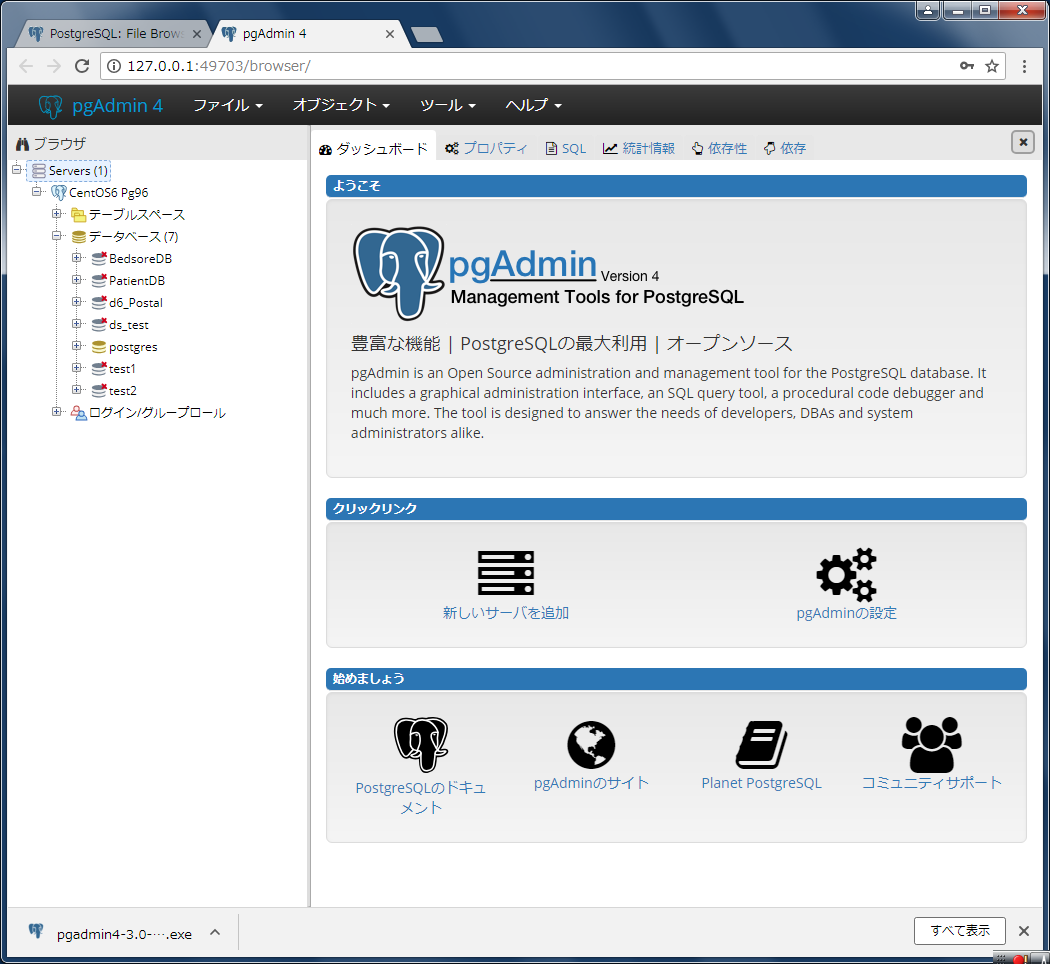
Task: Bookmark this page with the star icon
Action: [992, 66]
